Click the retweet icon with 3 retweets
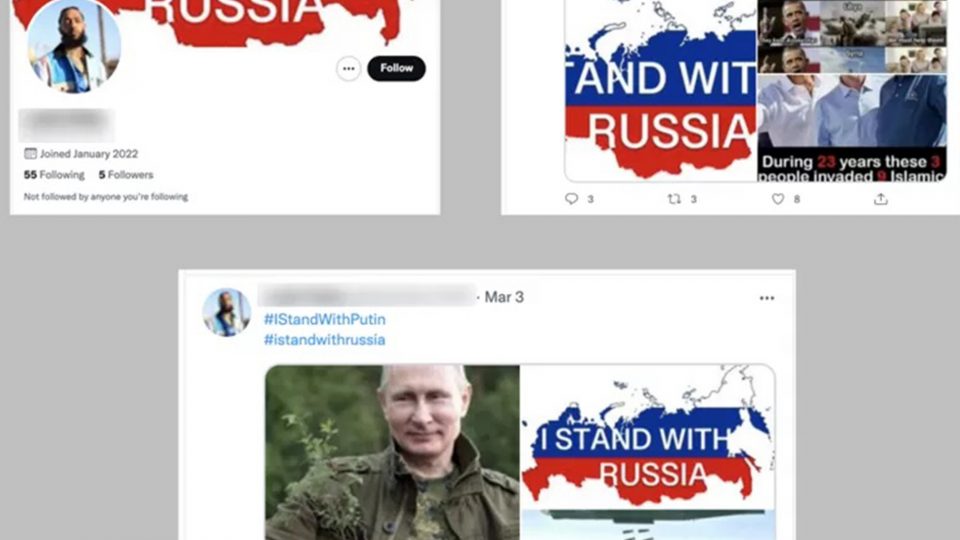The width and height of the screenshot is (960, 540). coord(674,199)
